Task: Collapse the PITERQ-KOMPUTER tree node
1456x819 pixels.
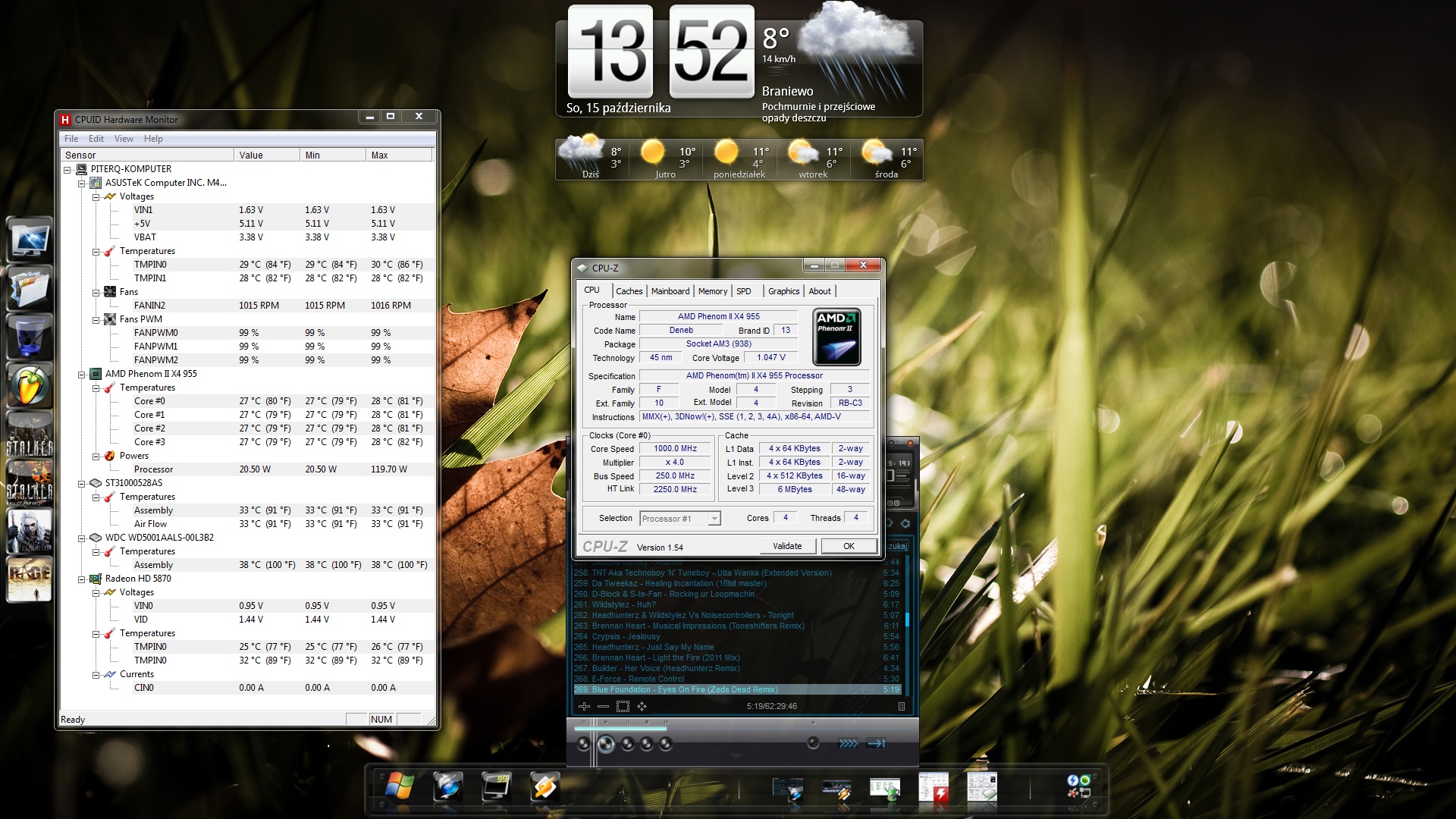Action: click(x=67, y=170)
